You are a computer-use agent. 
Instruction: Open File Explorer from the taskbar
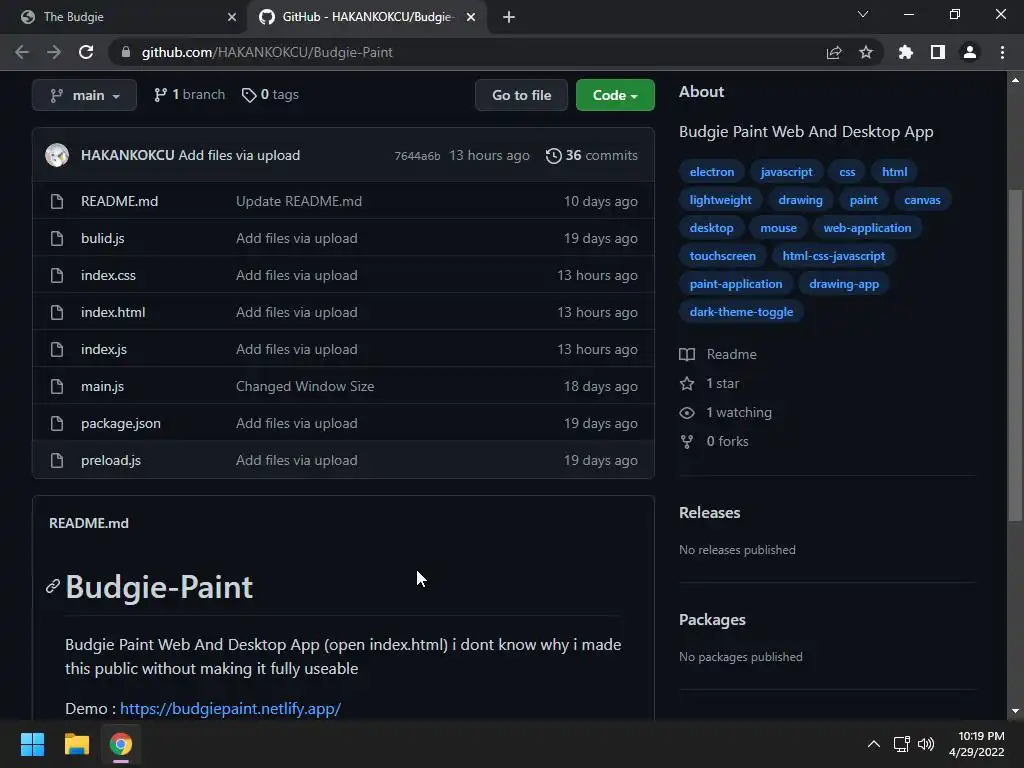[x=77, y=744]
